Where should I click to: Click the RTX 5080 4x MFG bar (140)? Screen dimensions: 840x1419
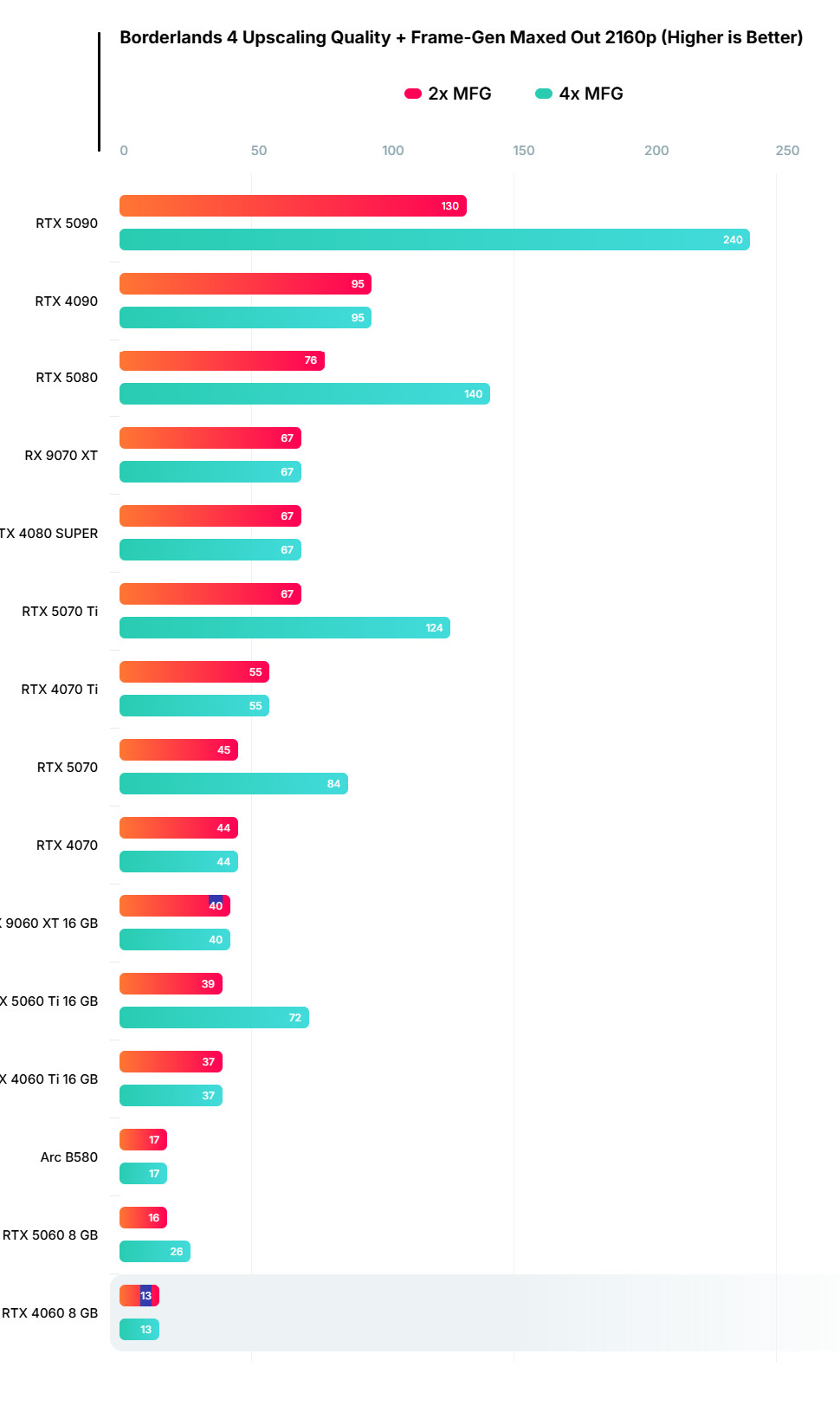(x=304, y=394)
